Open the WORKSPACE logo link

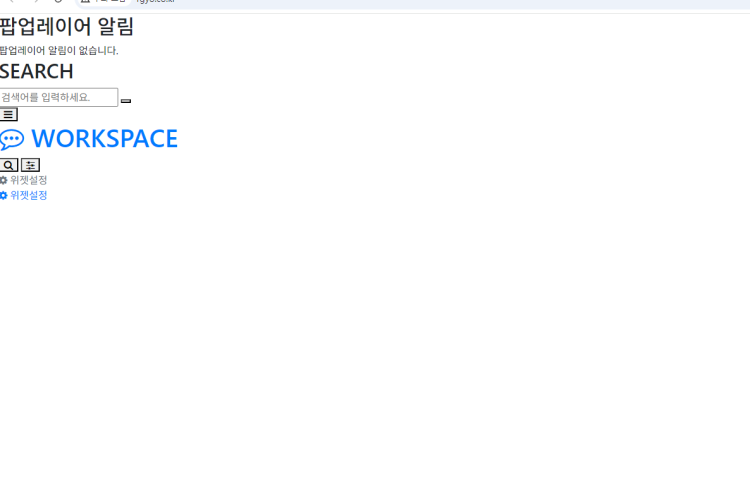[89, 139]
